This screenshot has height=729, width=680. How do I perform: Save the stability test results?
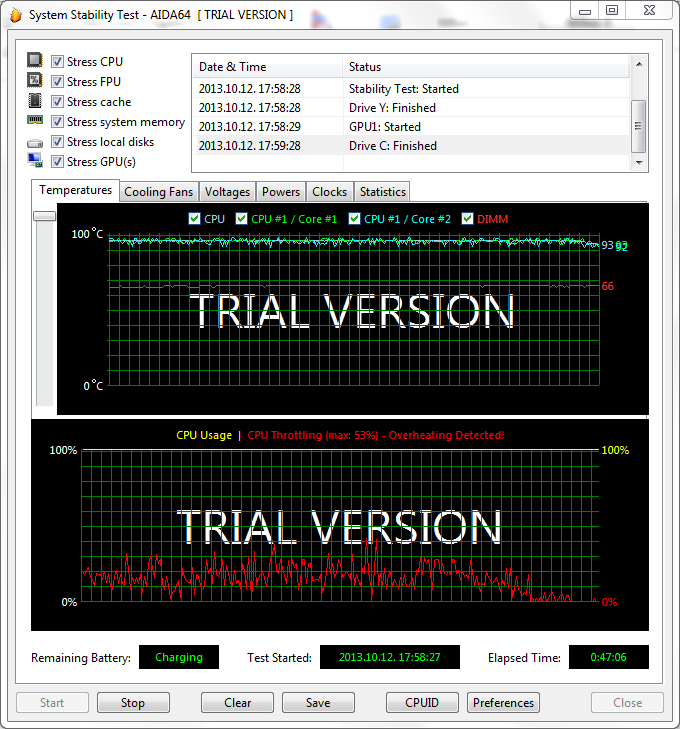(318, 702)
